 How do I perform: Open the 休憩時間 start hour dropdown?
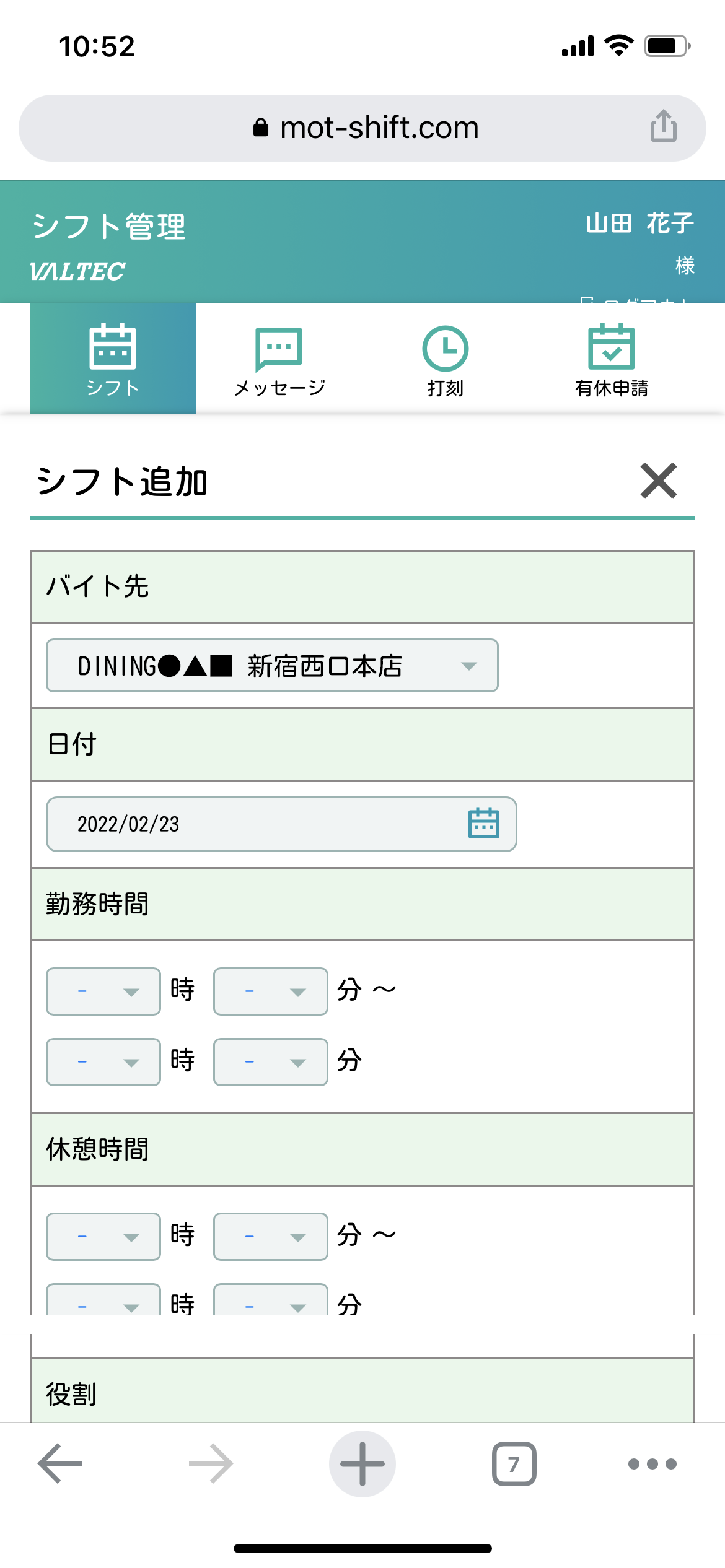click(x=103, y=1237)
